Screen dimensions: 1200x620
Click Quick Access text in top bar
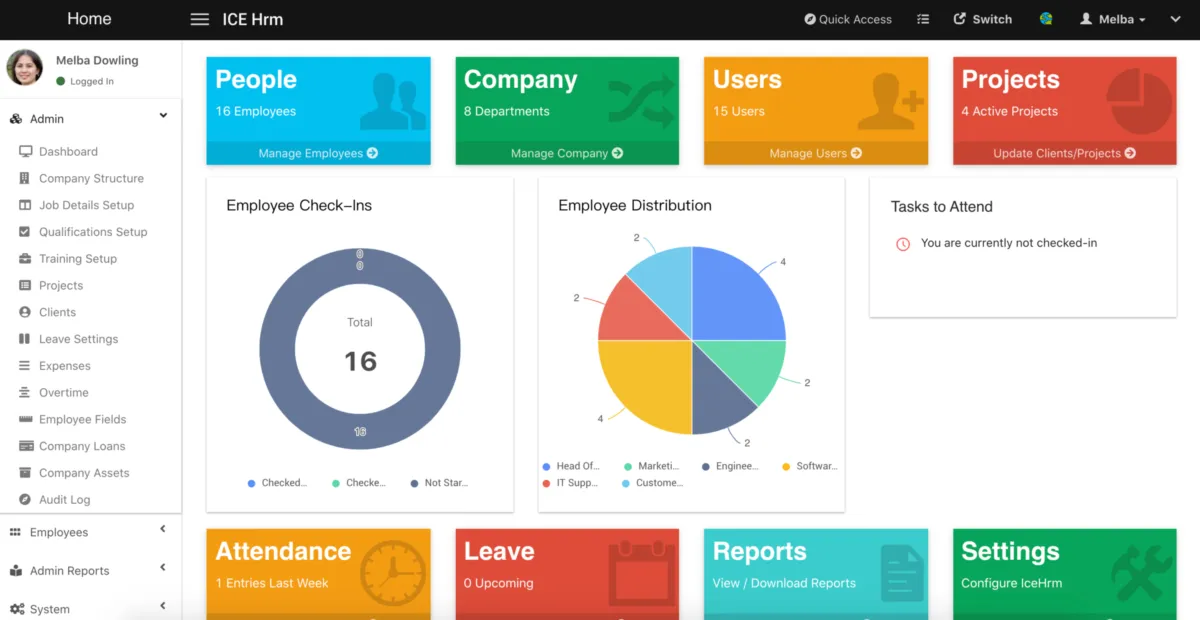click(855, 19)
